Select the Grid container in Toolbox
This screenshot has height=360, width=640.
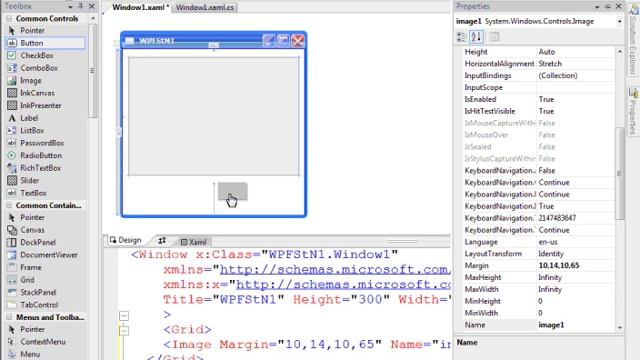tap(27, 280)
